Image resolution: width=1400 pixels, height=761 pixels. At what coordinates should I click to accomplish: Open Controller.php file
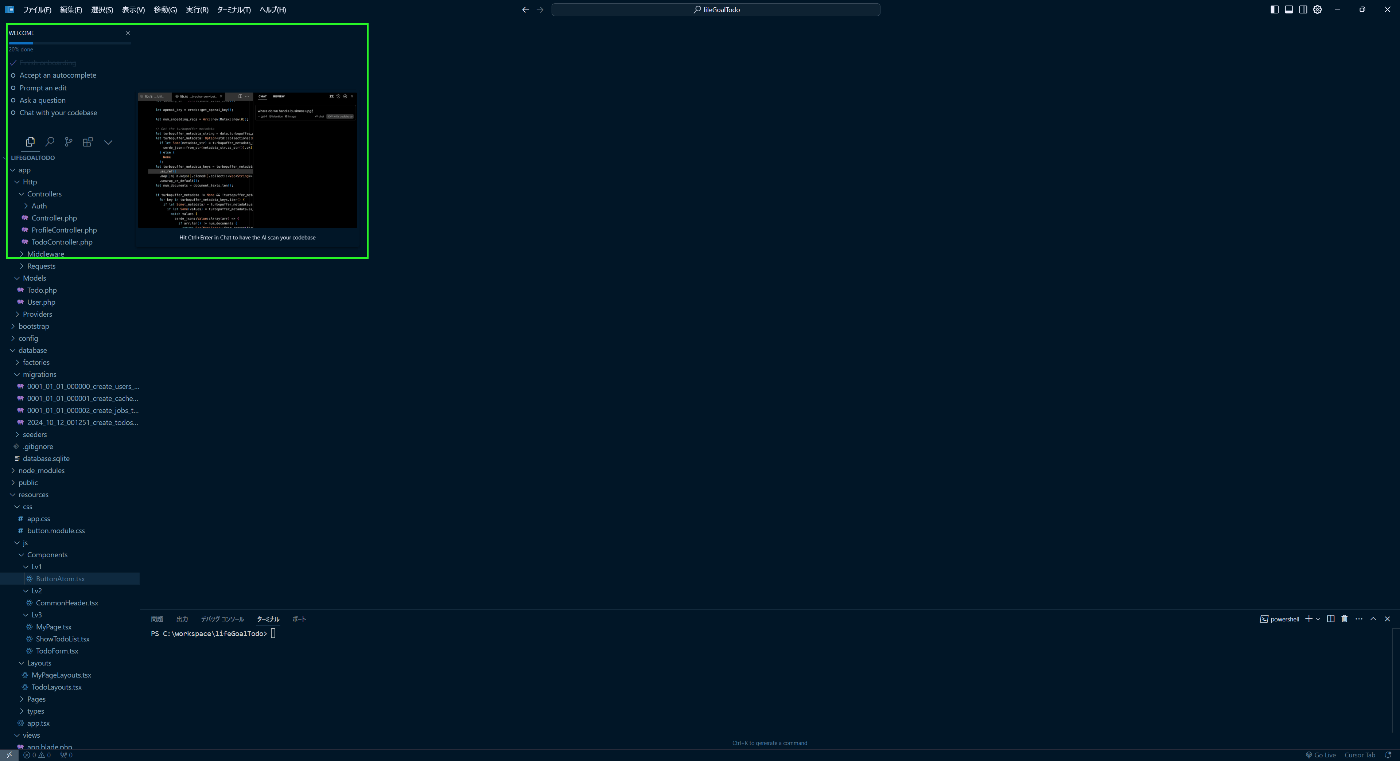(x=54, y=218)
